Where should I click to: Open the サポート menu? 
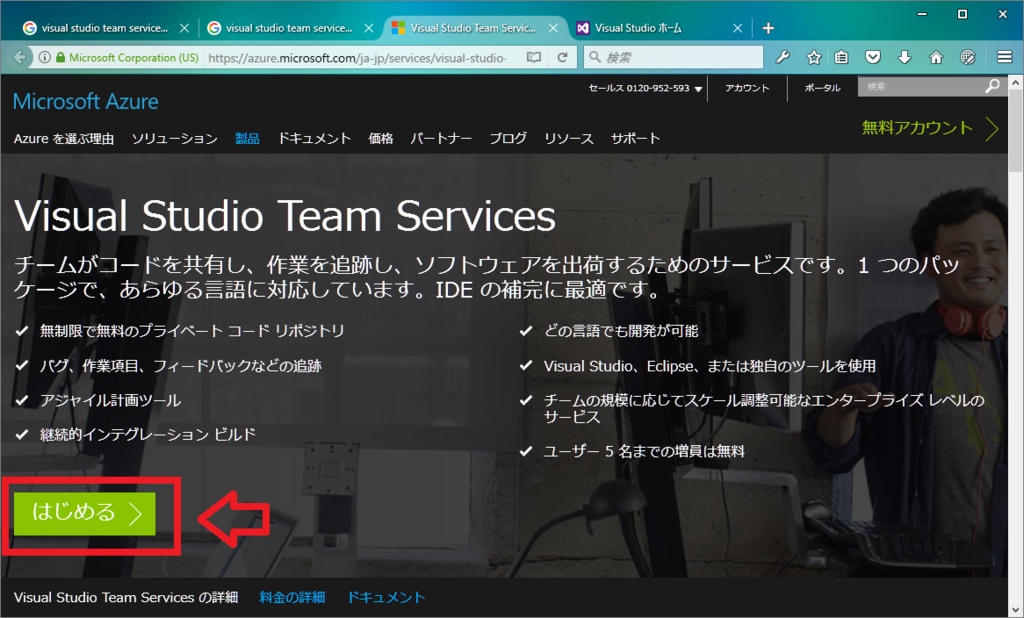pyautogui.click(x=635, y=138)
